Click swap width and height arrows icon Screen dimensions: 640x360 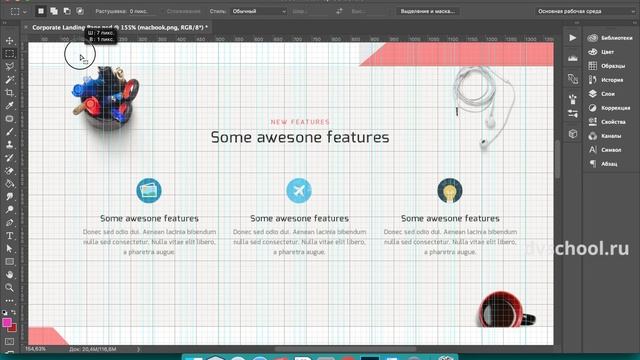(x=339, y=11)
